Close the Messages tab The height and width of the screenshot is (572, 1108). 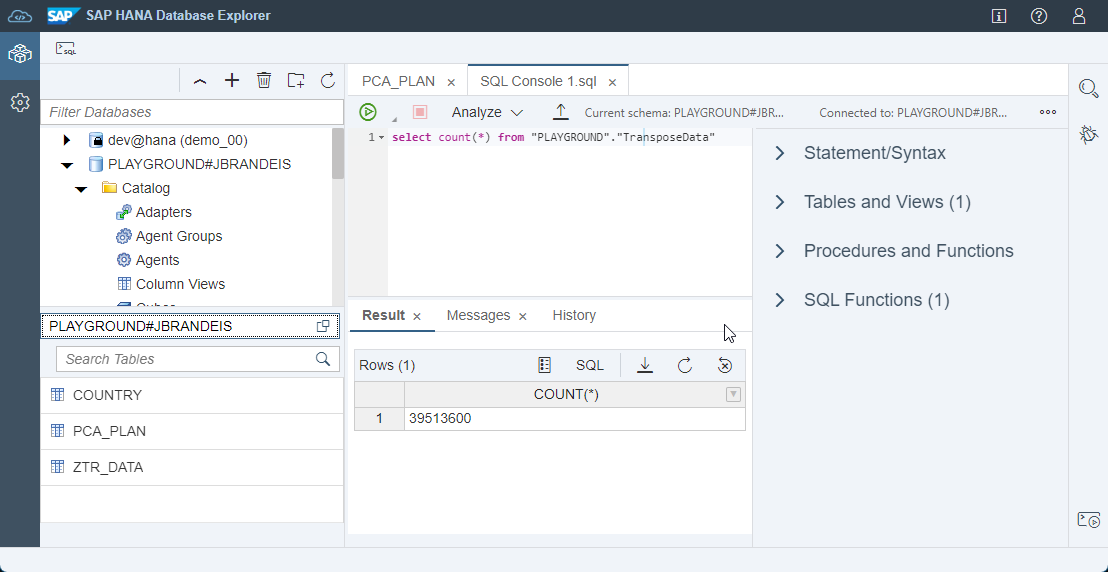(x=523, y=316)
